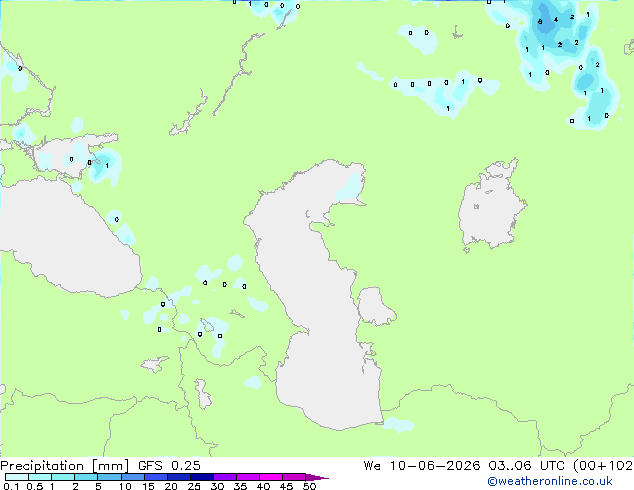Click the 'GFS 0.25' model label

pyautogui.click(x=169, y=466)
